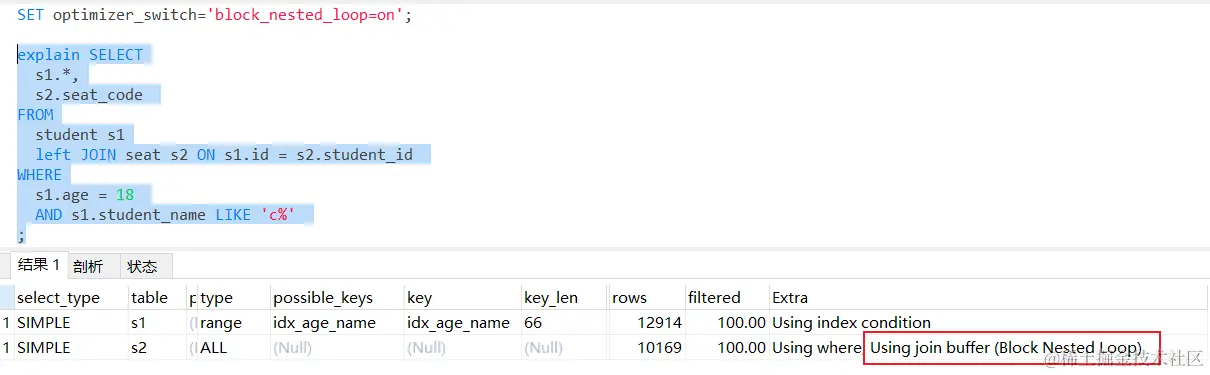Select the key_len column header
1210x375 pixels.
[x=550, y=297]
